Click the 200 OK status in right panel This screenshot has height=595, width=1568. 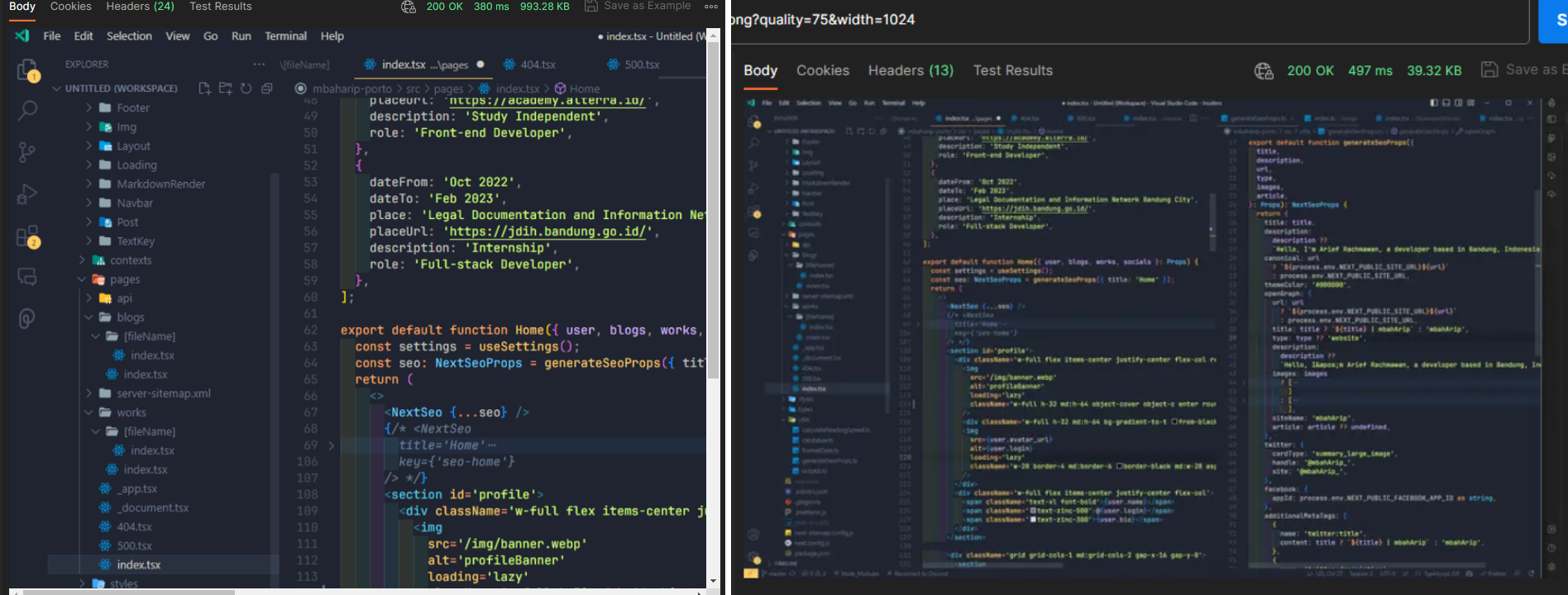(x=1310, y=71)
